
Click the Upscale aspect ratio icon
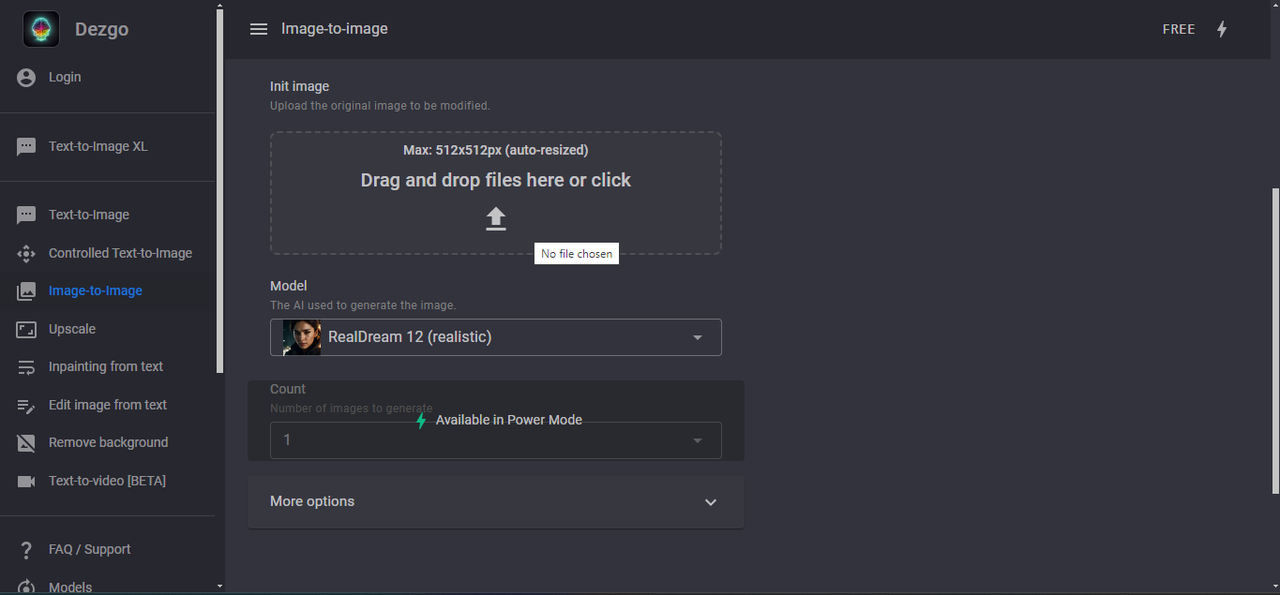pyautogui.click(x=27, y=329)
